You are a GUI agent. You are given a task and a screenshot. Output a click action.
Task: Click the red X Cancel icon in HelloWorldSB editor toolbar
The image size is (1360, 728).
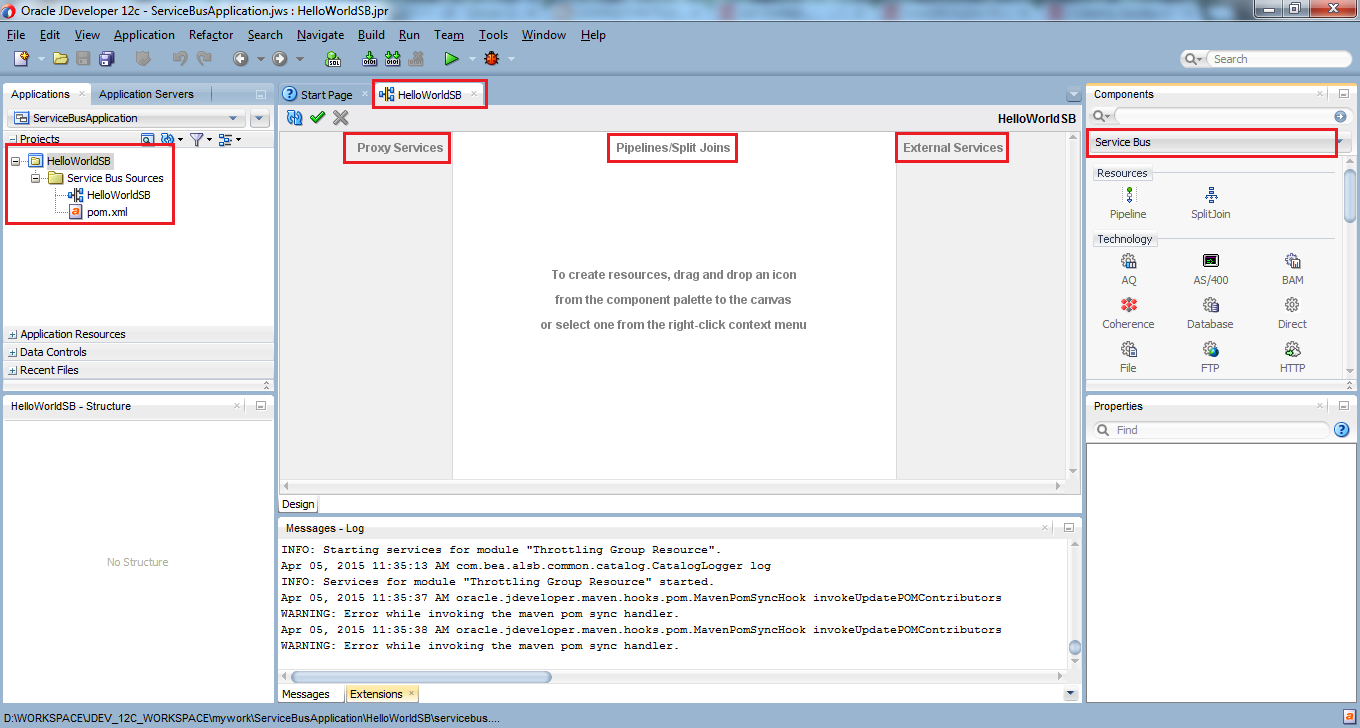pos(340,118)
